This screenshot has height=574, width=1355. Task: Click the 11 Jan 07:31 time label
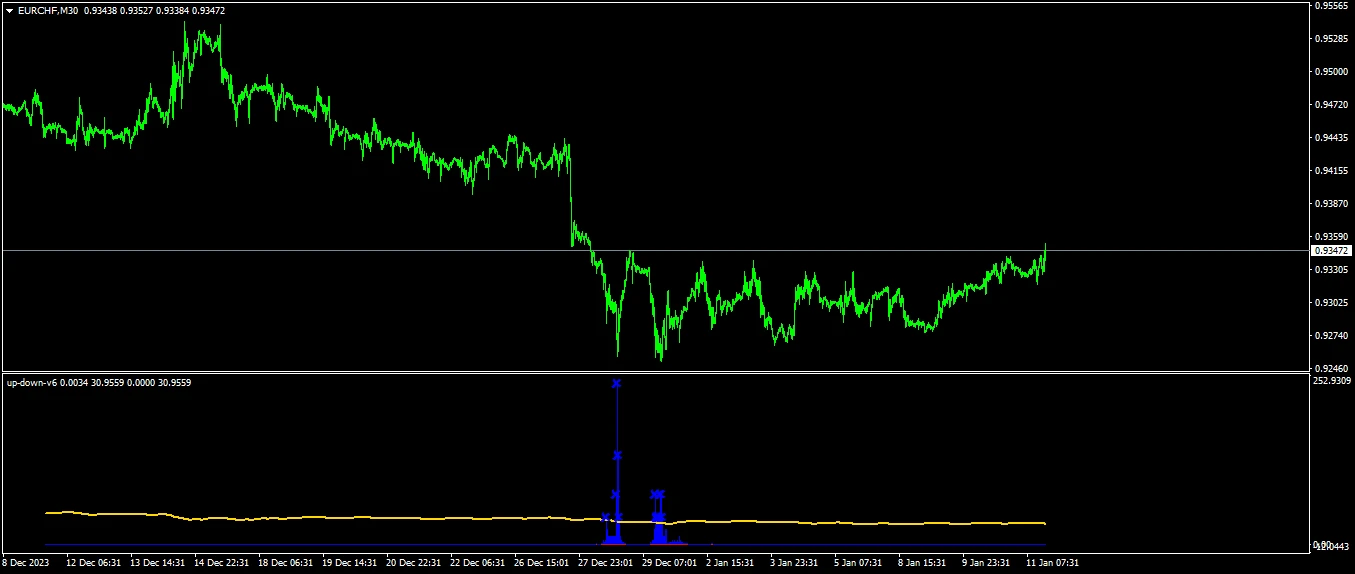tap(1054, 562)
